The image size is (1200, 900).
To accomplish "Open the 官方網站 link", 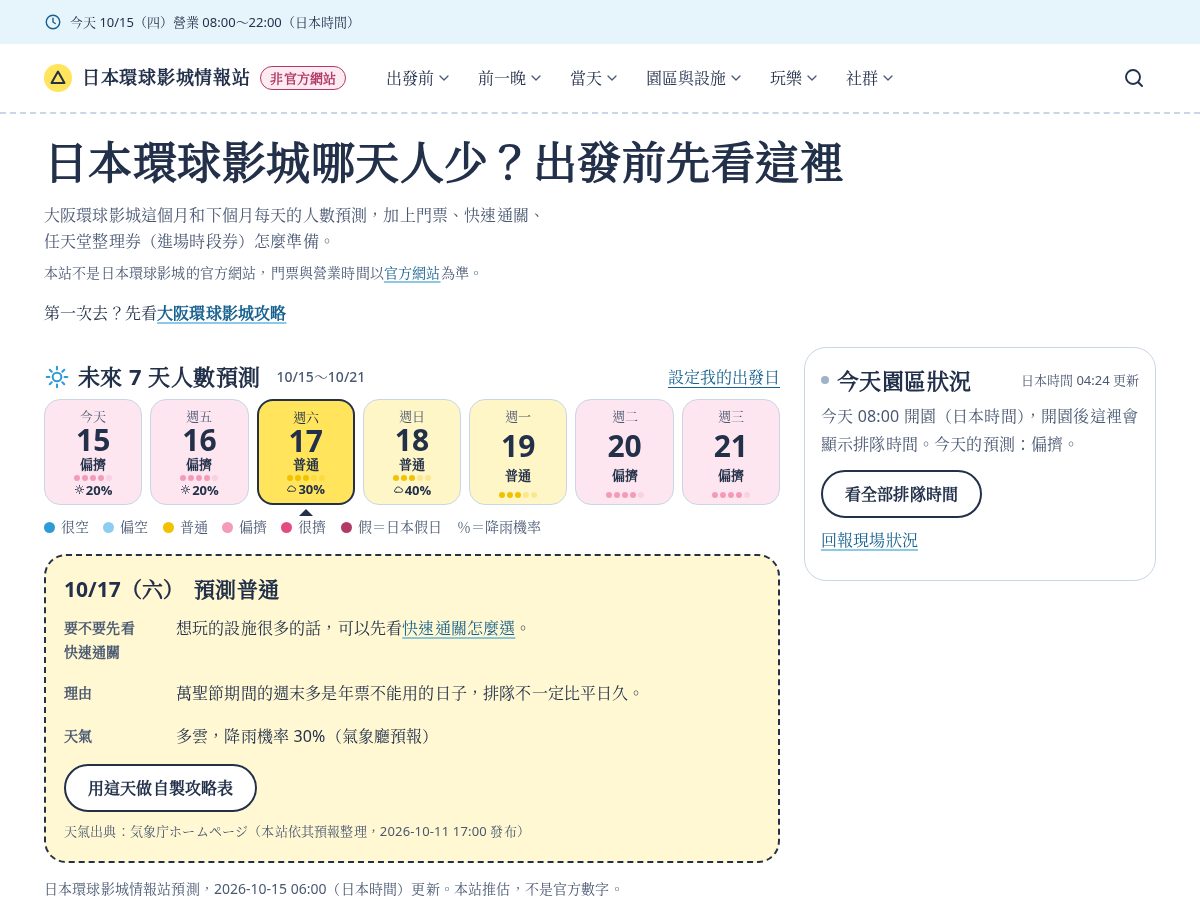I will coord(412,273).
